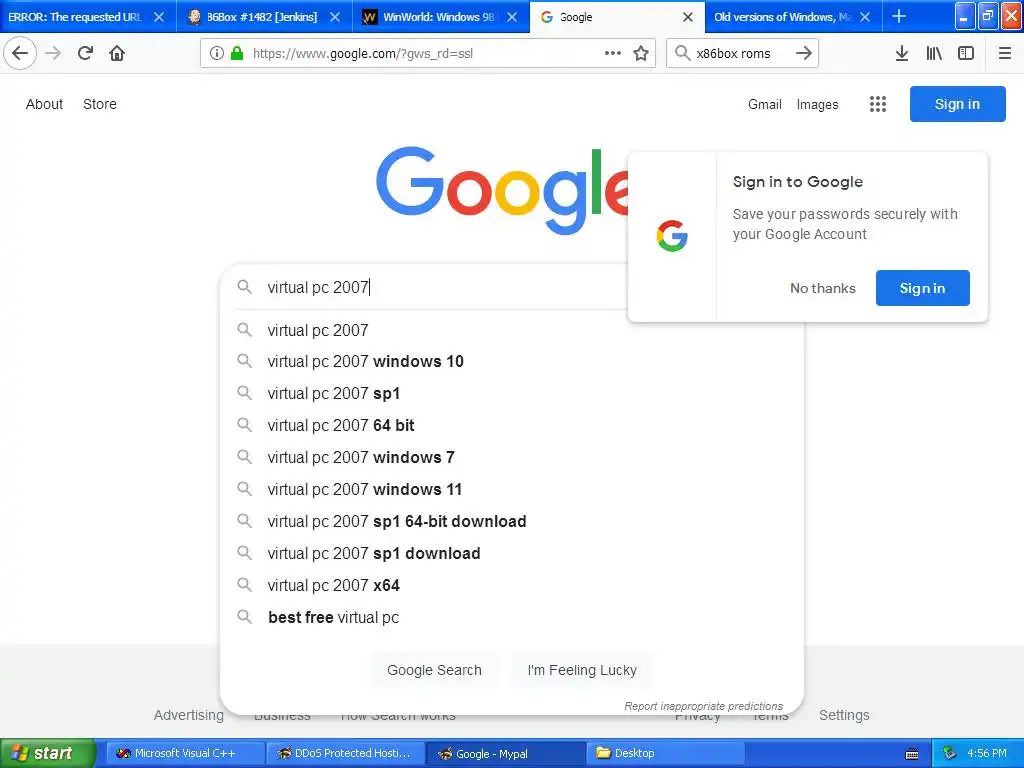Click into the x86box roms search field
The image size is (1024, 768).
pyautogui.click(x=733, y=54)
